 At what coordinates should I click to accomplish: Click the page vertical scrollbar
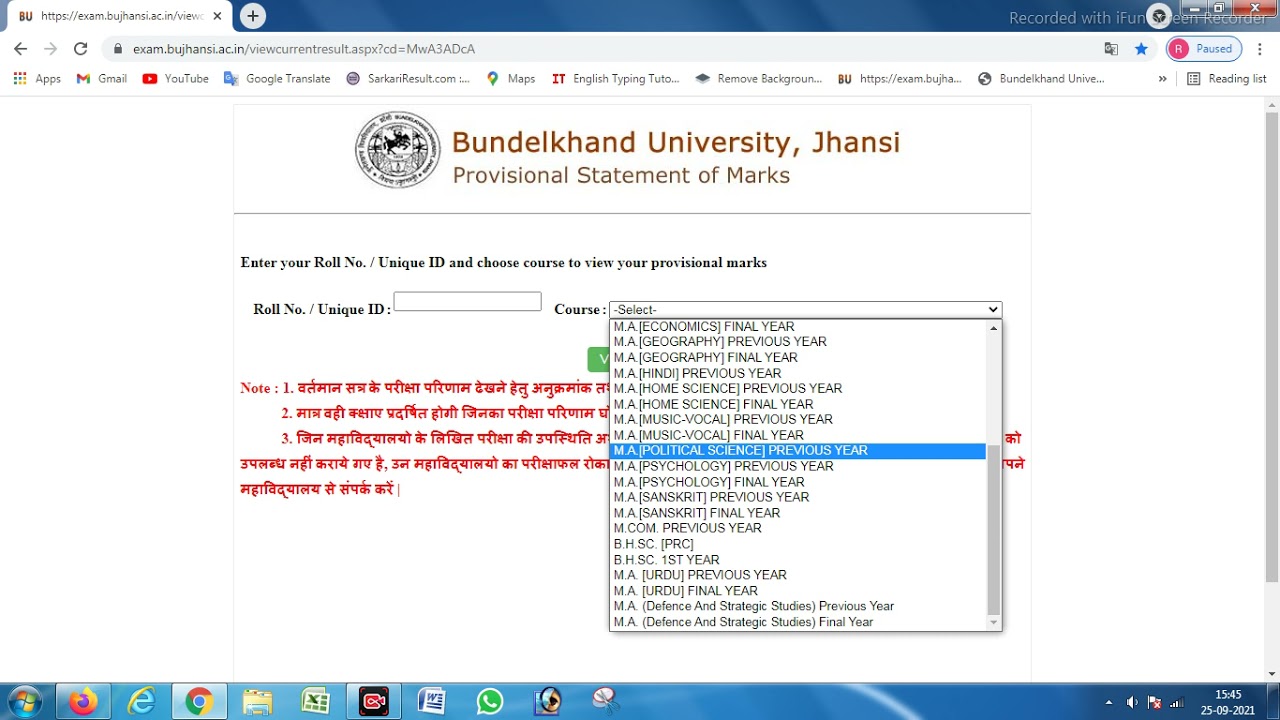[1271, 347]
